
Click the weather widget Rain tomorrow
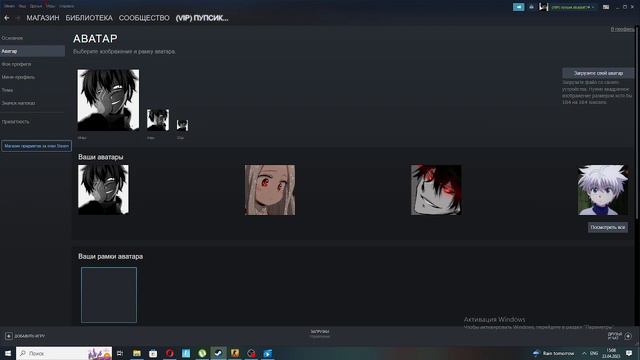pyautogui.click(x=553, y=353)
